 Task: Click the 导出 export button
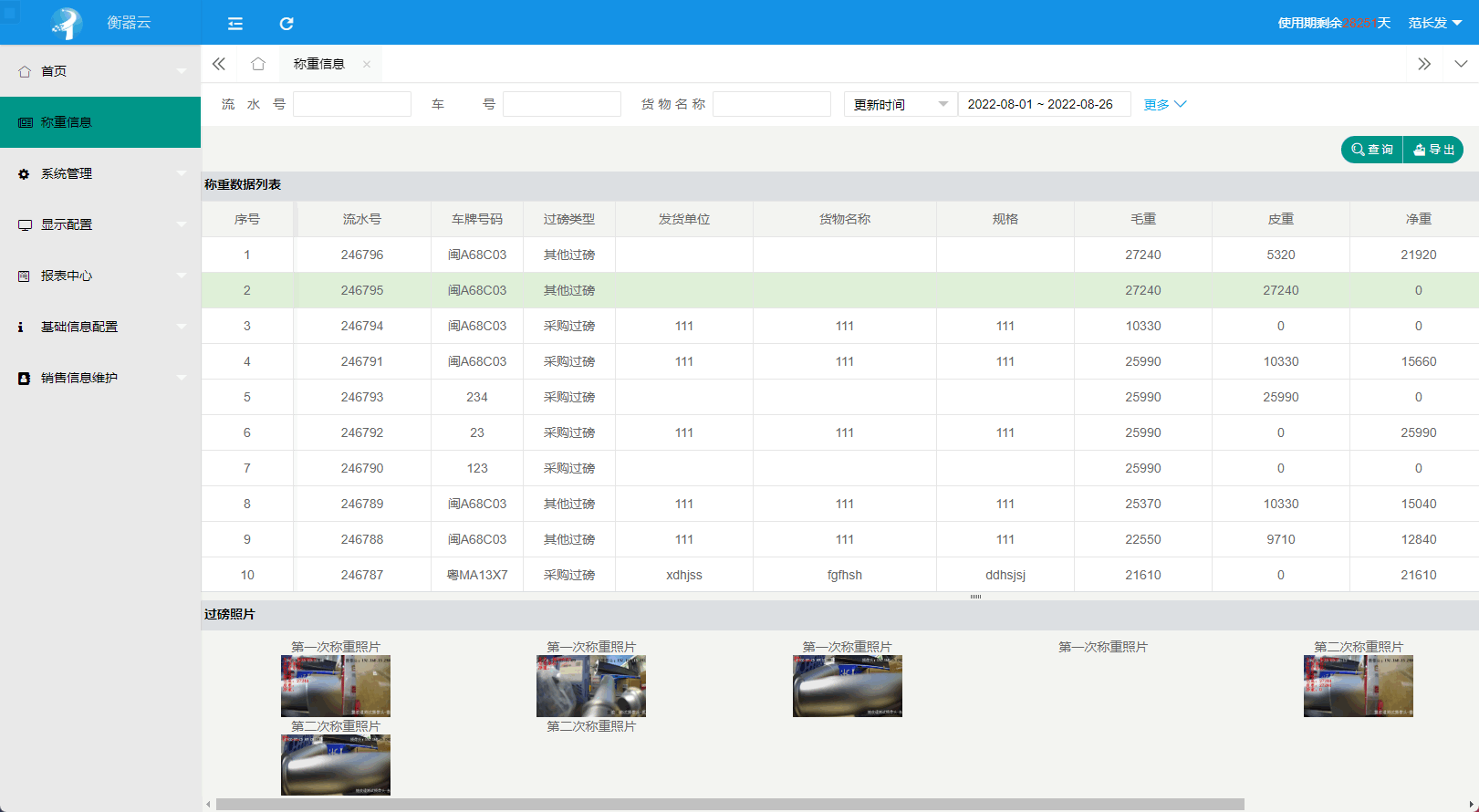1433,150
